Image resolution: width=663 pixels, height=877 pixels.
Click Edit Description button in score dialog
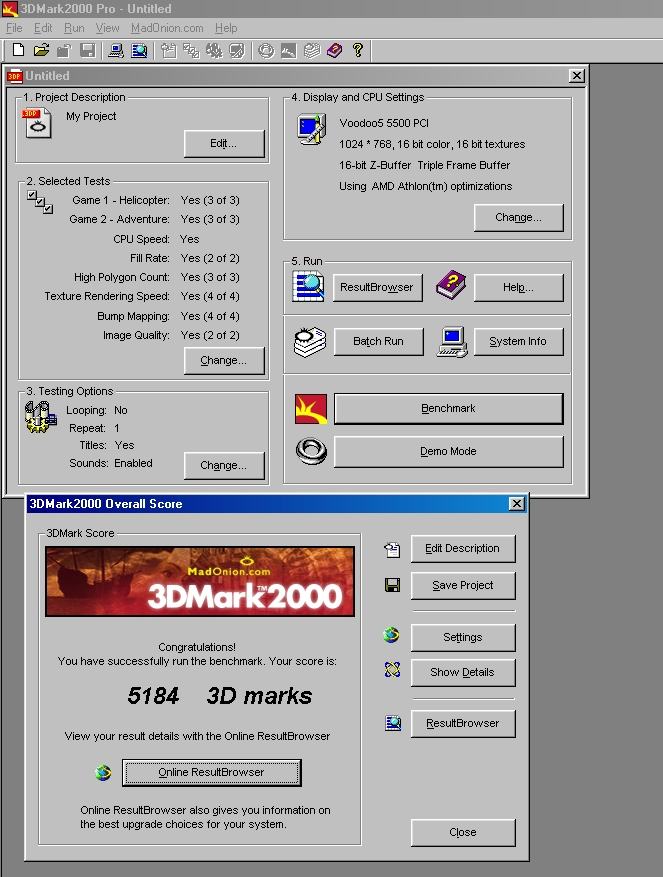point(463,549)
